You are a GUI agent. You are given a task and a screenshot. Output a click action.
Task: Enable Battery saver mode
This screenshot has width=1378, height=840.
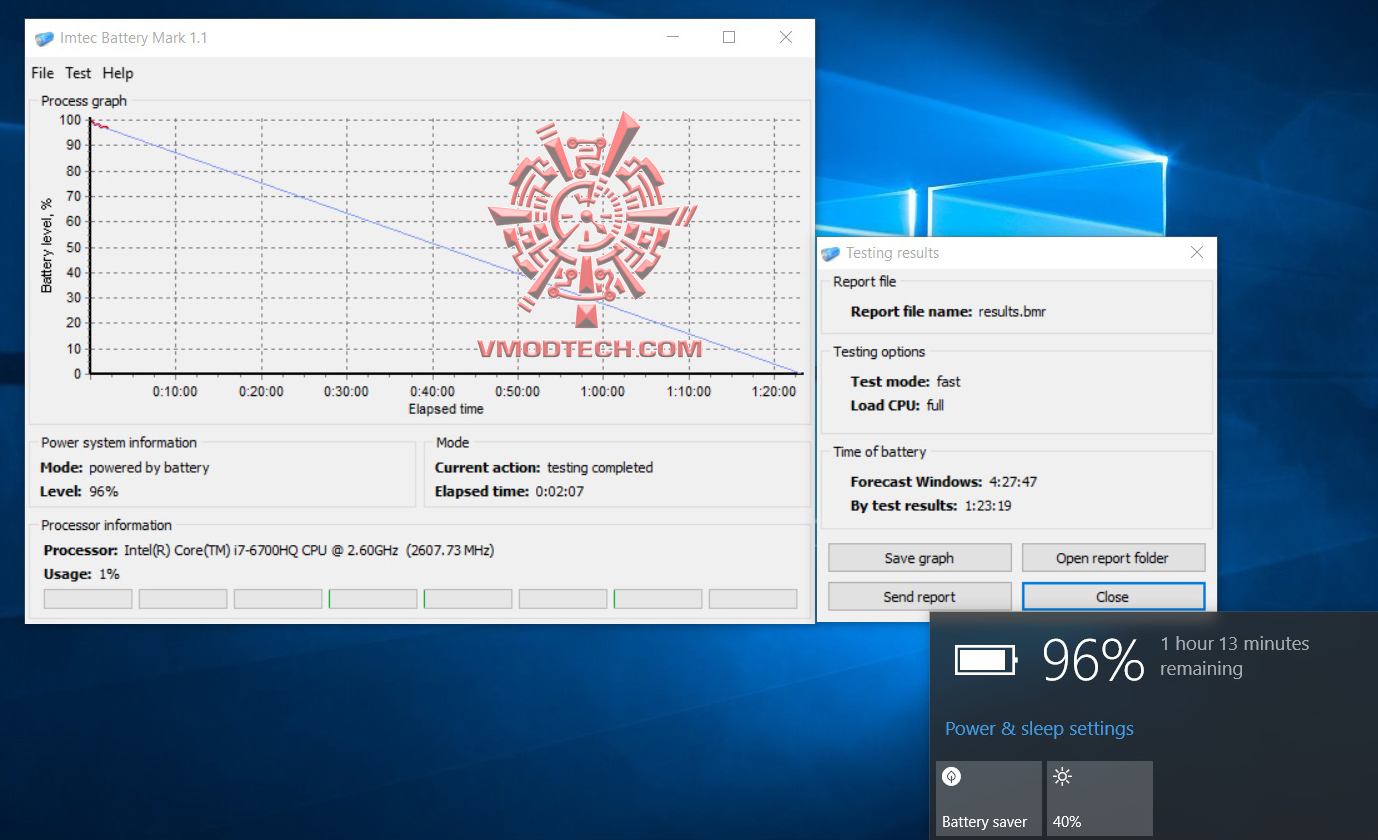point(988,798)
